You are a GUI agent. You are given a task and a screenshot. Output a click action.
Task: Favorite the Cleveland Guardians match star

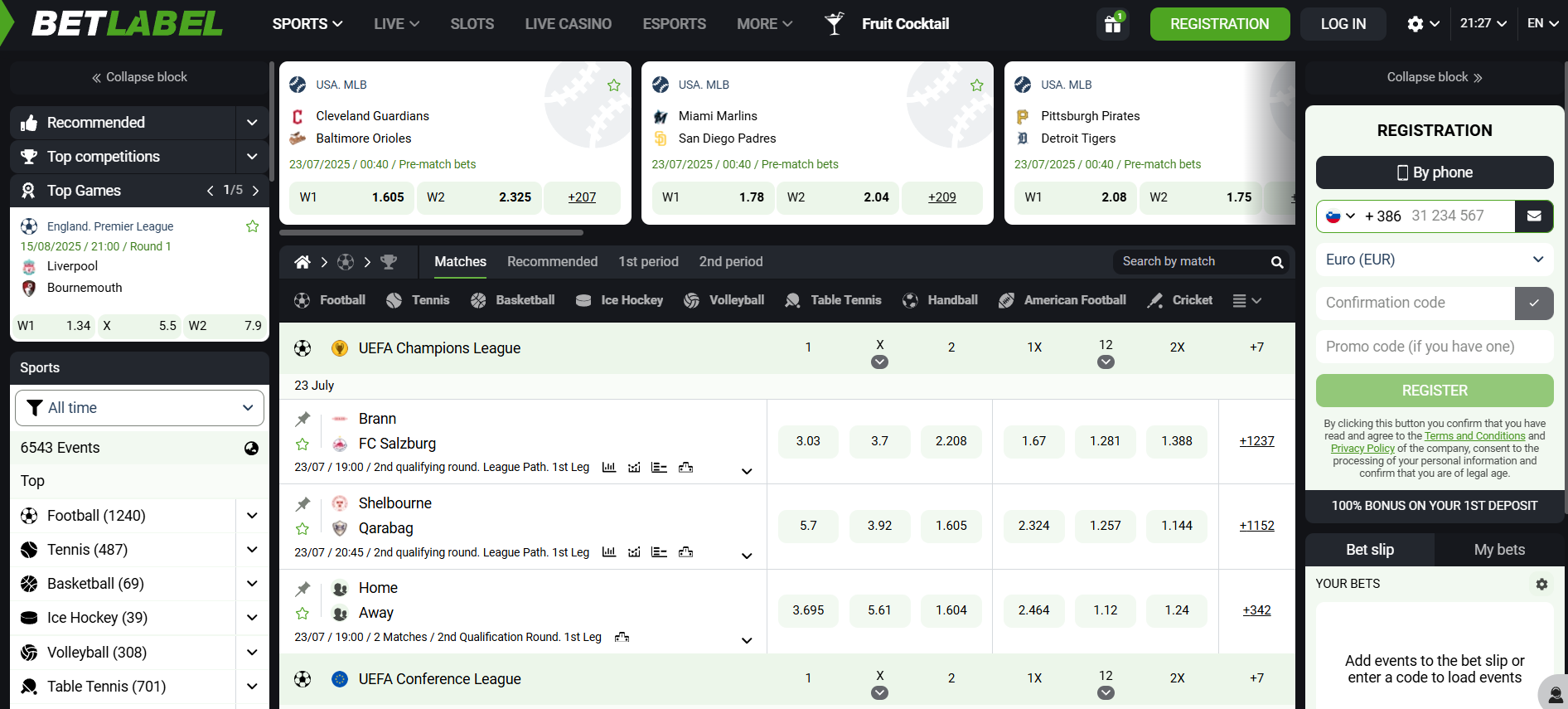click(x=614, y=85)
